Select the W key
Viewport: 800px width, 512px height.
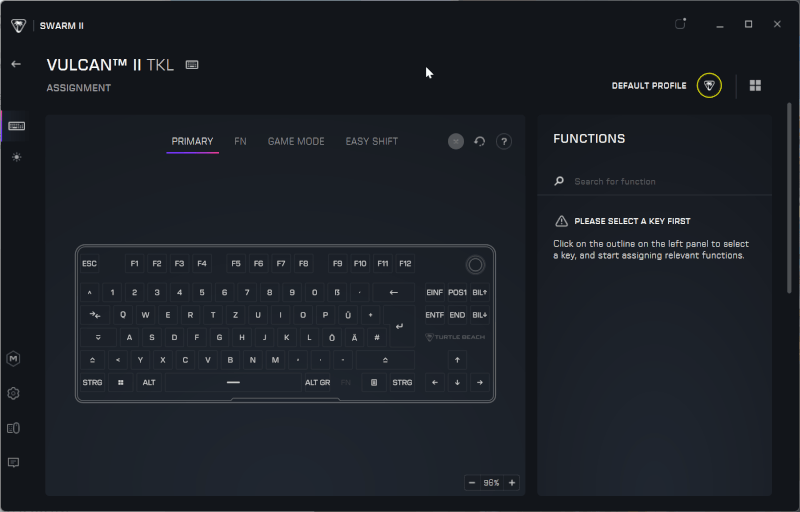145,315
